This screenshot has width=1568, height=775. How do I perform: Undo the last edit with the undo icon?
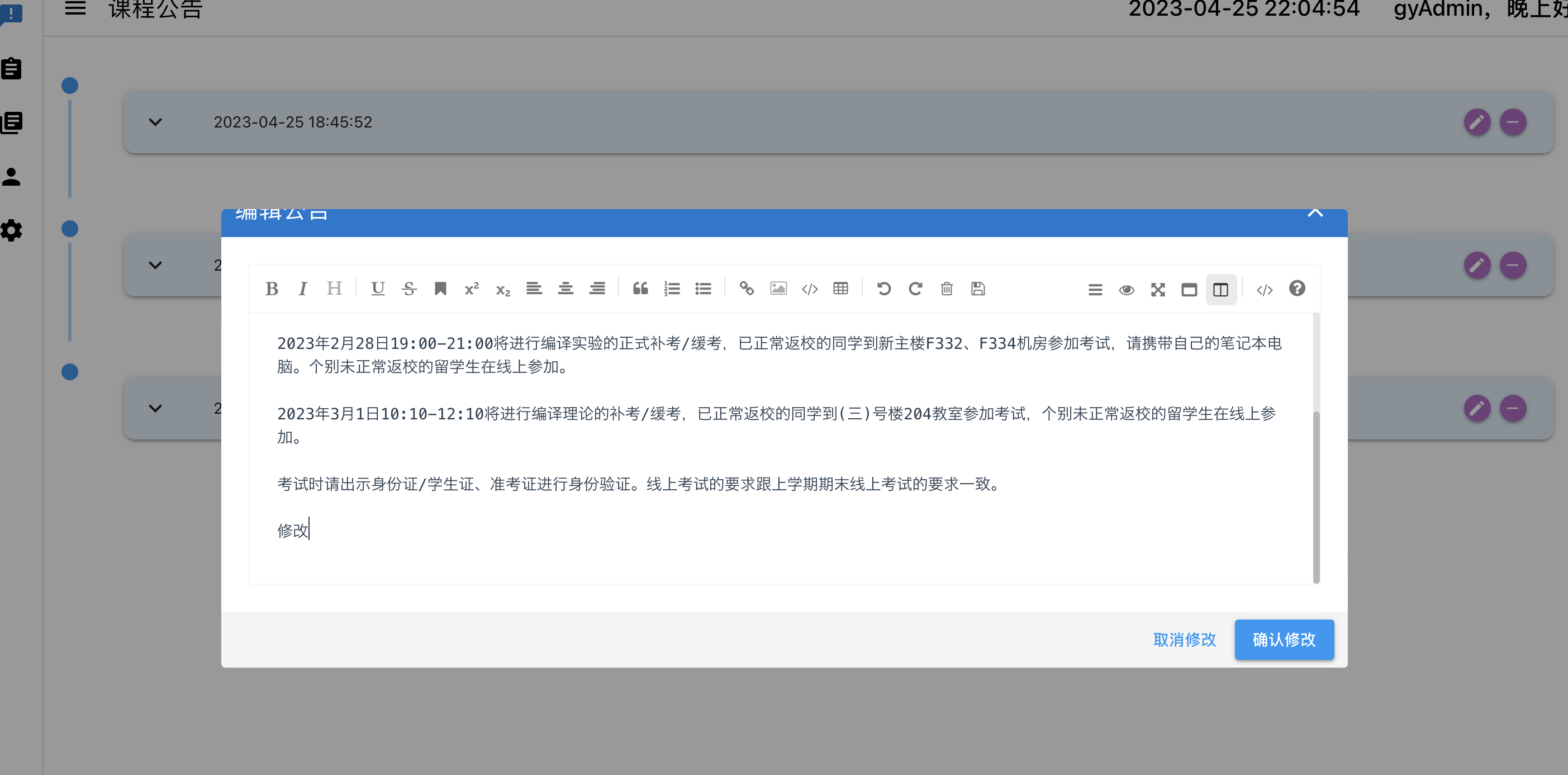coord(884,289)
